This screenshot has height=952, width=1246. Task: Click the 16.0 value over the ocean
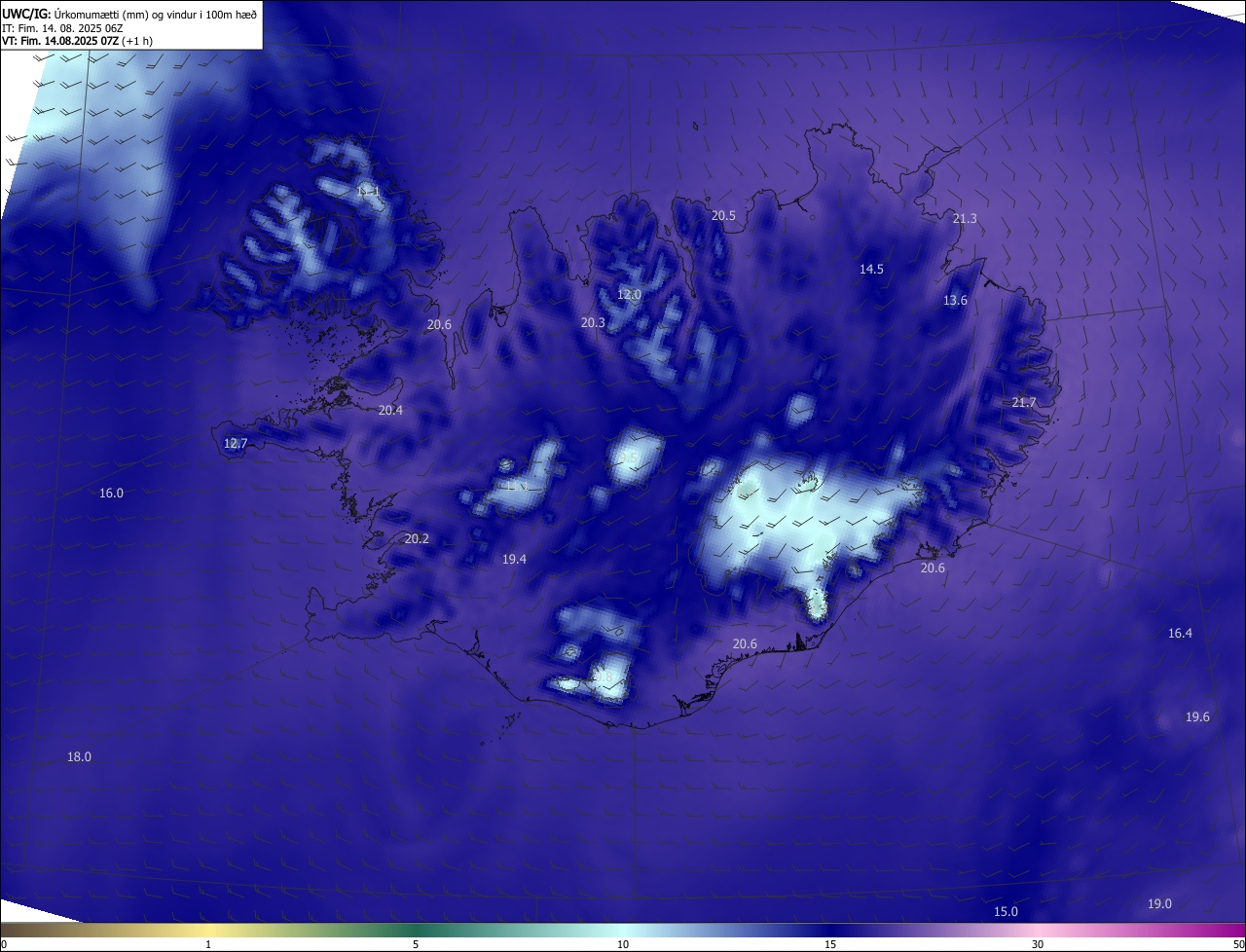112,494
